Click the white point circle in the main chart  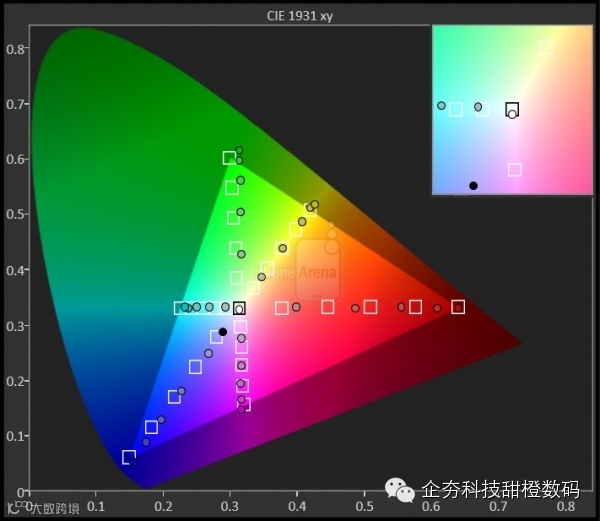(x=240, y=309)
